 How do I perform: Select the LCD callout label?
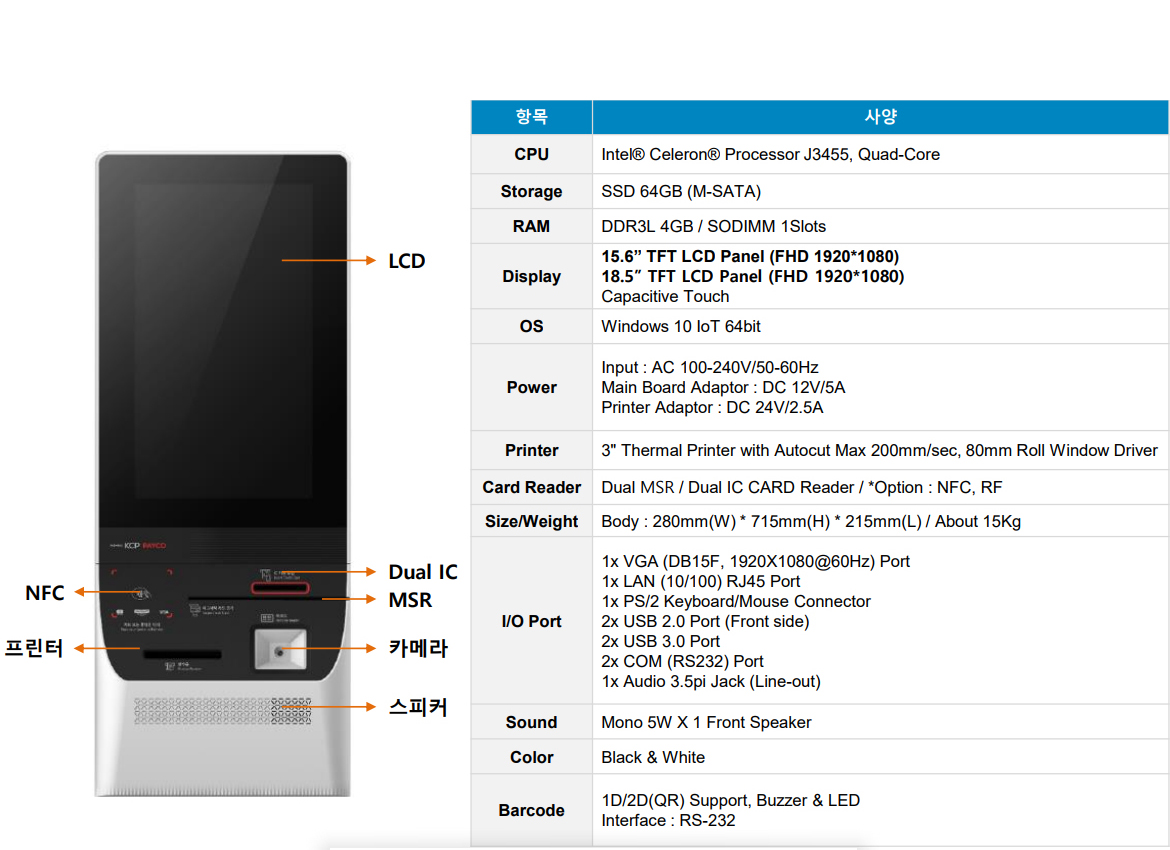coord(407,261)
